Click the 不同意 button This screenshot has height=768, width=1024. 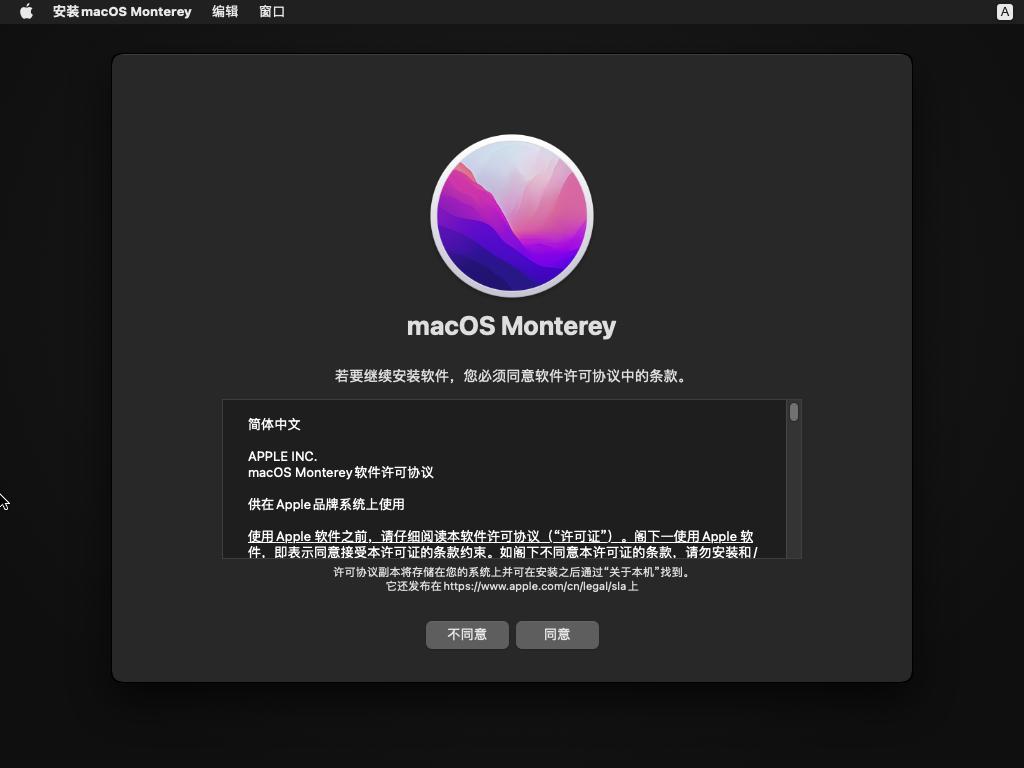[x=467, y=634]
